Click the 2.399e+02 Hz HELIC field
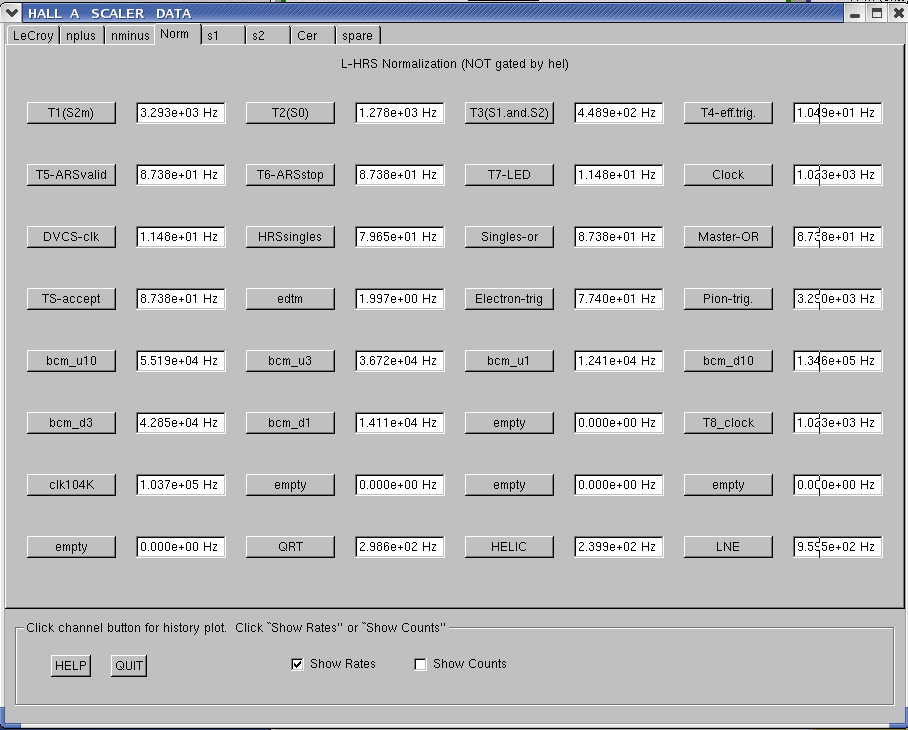The image size is (908, 730). (618, 546)
